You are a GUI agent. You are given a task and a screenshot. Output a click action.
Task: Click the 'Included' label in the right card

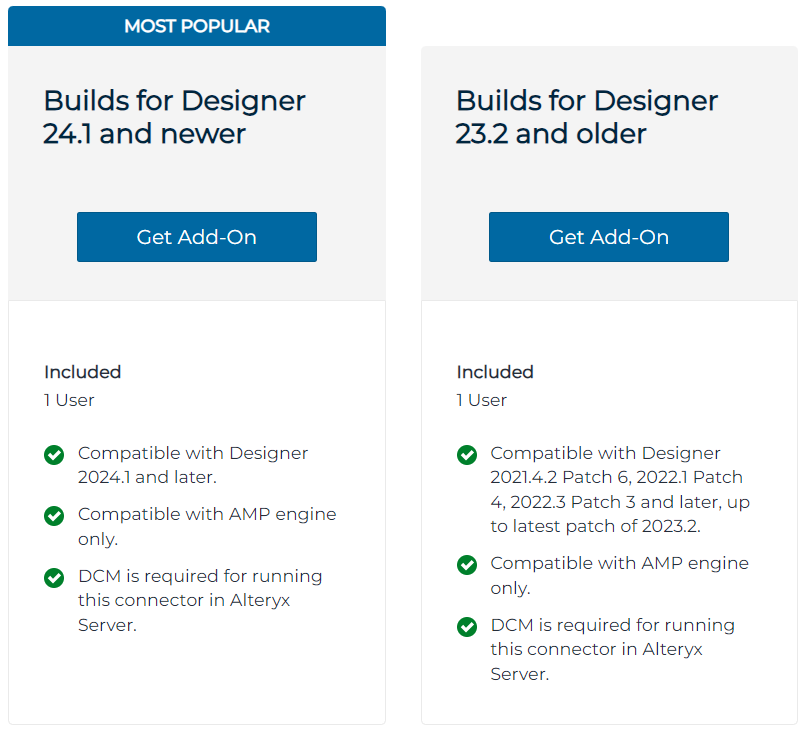click(495, 372)
